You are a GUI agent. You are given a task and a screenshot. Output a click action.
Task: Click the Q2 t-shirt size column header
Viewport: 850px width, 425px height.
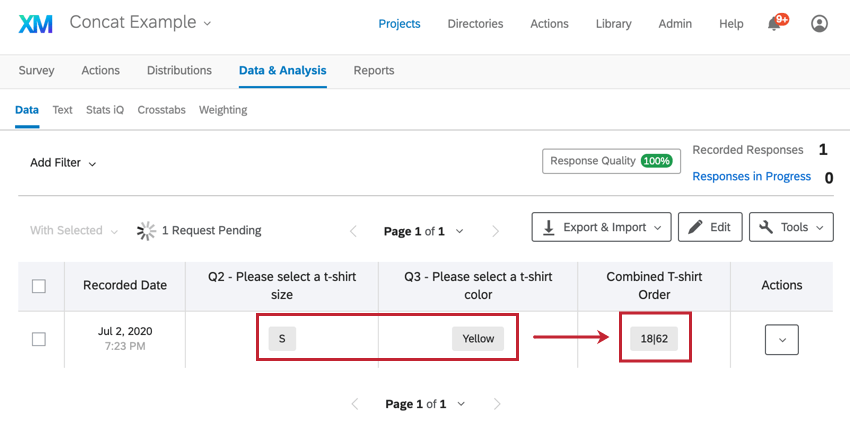(282, 286)
